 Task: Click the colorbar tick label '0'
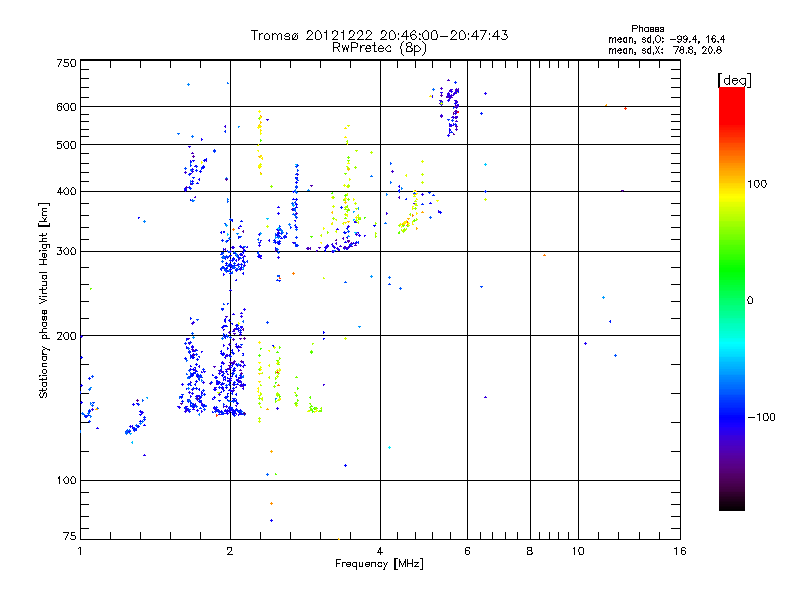pos(750,300)
